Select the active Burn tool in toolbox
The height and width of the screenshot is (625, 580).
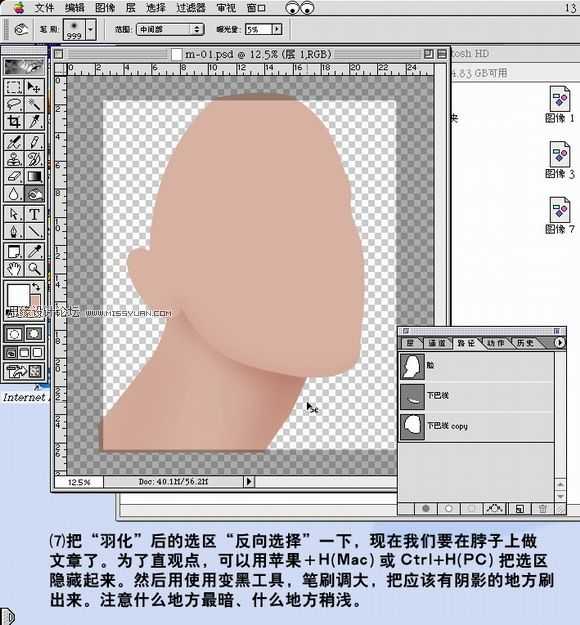coord(34,194)
